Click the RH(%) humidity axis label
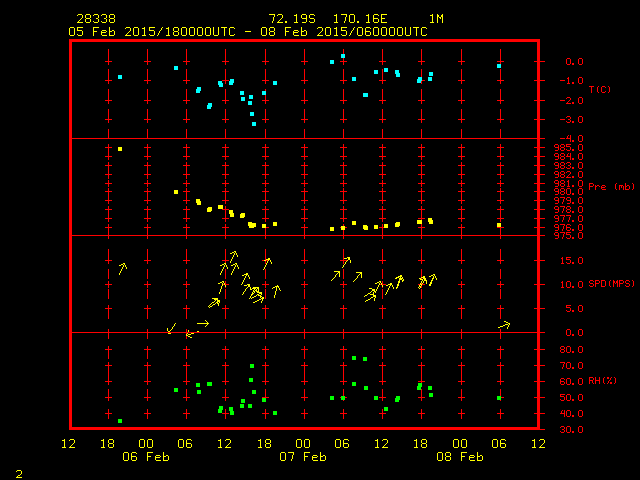This screenshot has height=480, width=640. tap(601, 381)
